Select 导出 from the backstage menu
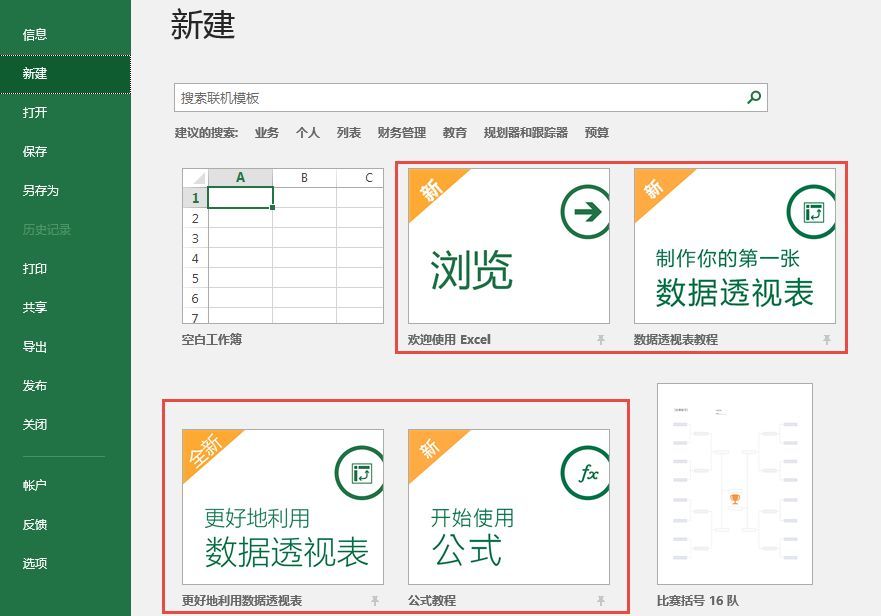Screen dimensions: 881x616 pyautogui.click(x=35, y=346)
